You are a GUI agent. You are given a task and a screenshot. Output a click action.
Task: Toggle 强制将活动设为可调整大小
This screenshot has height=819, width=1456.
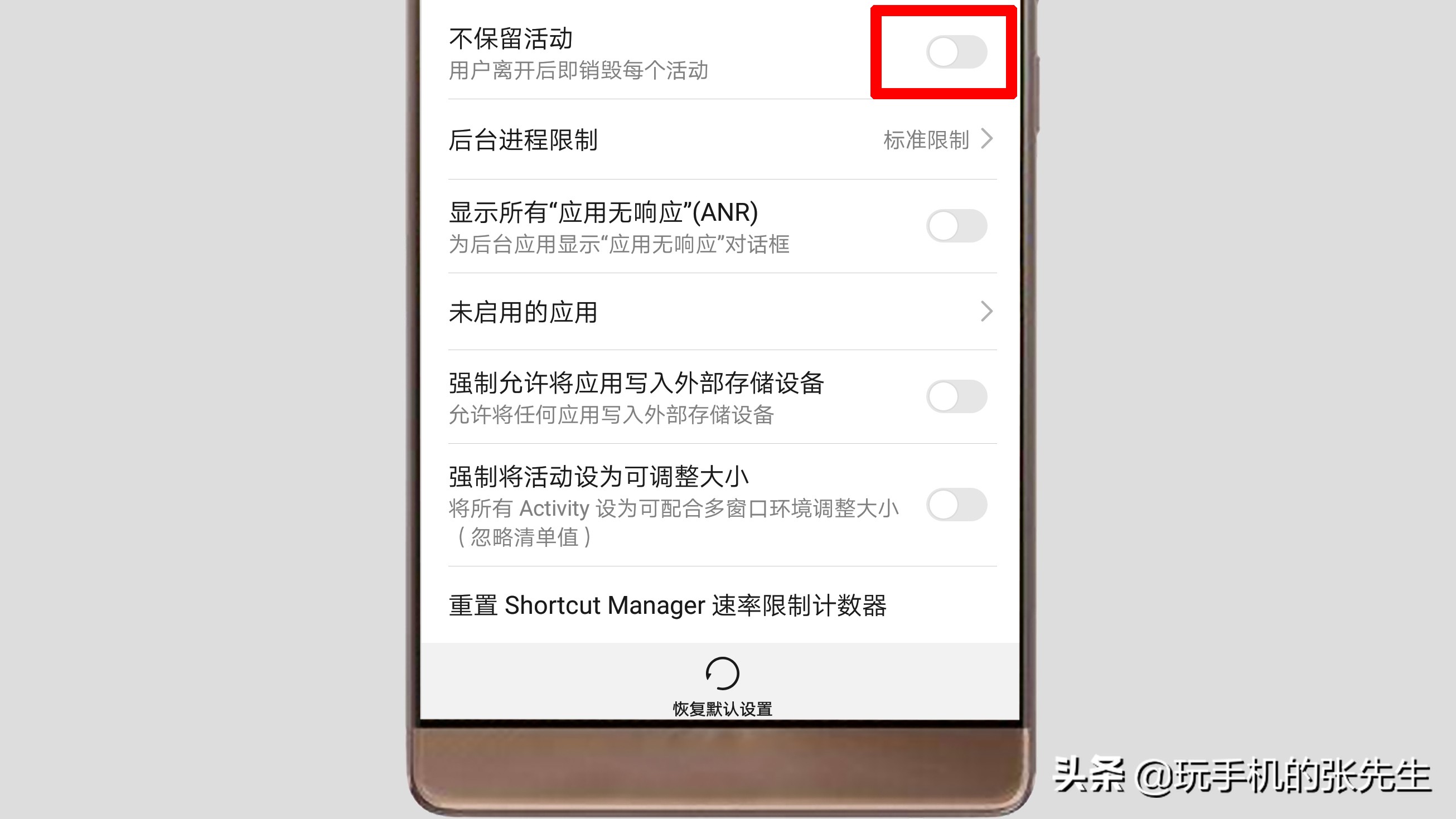point(955,504)
